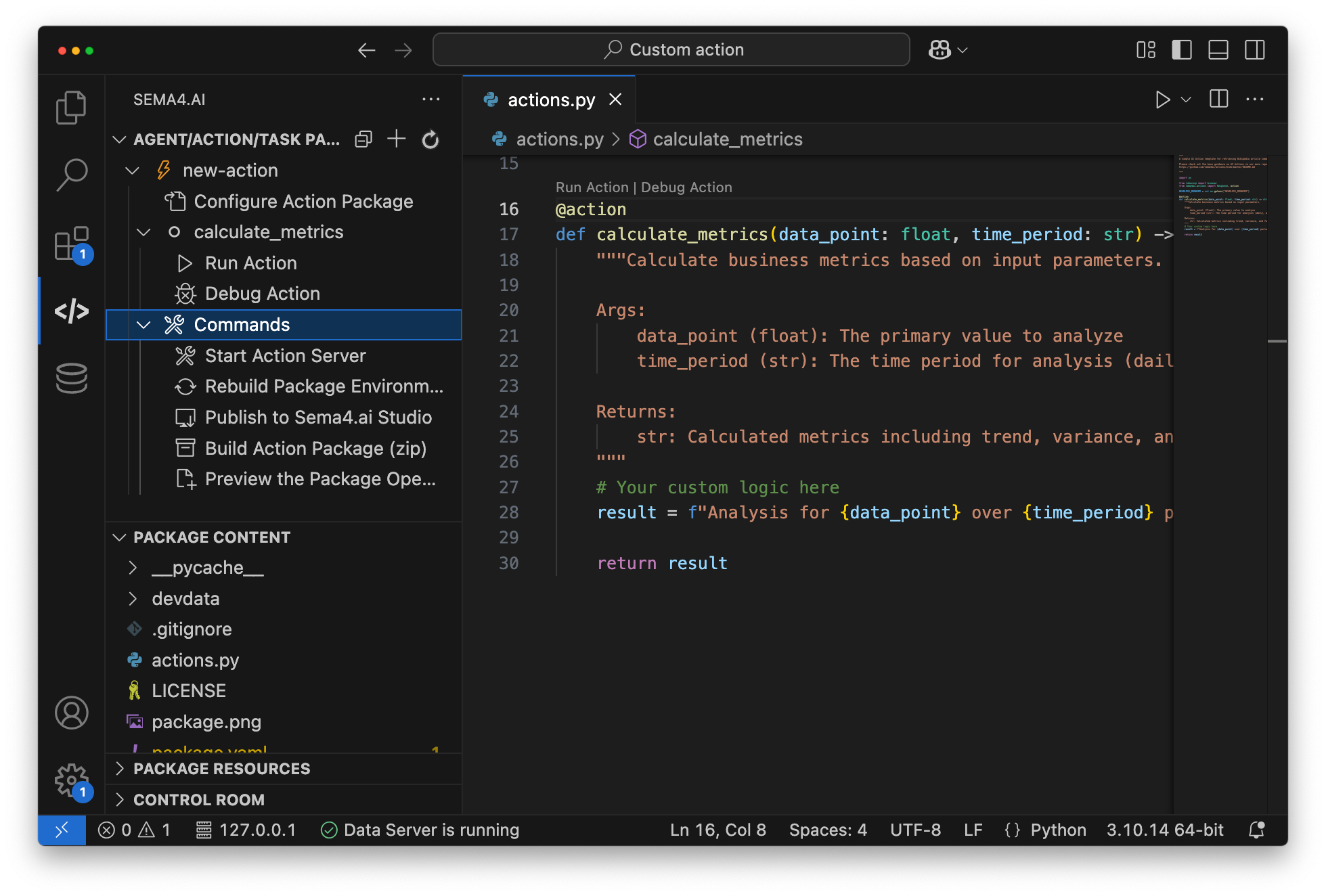Open the SEMA4.AI panel more actions menu
This screenshot has width=1326, height=896.
430,99
